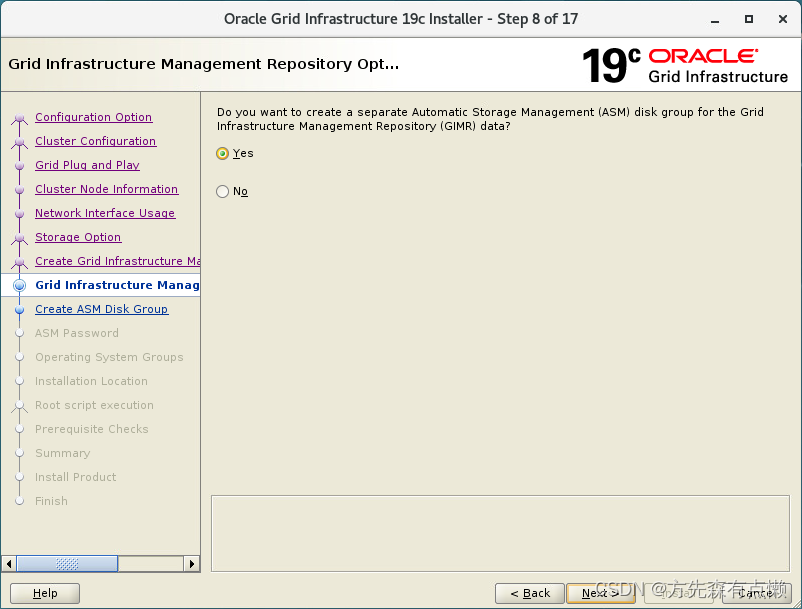The height and width of the screenshot is (609, 802).
Task: Click the current step indicator circle icon
Action: pos(19,285)
